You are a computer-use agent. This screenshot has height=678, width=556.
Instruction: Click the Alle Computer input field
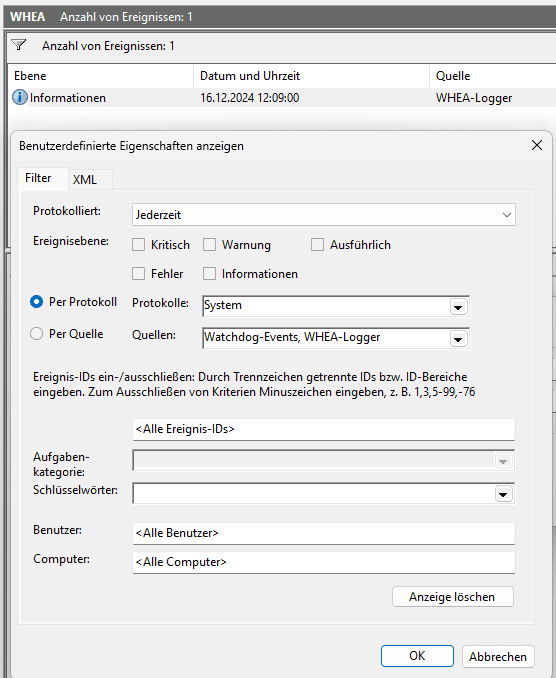(x=323, y=562)
